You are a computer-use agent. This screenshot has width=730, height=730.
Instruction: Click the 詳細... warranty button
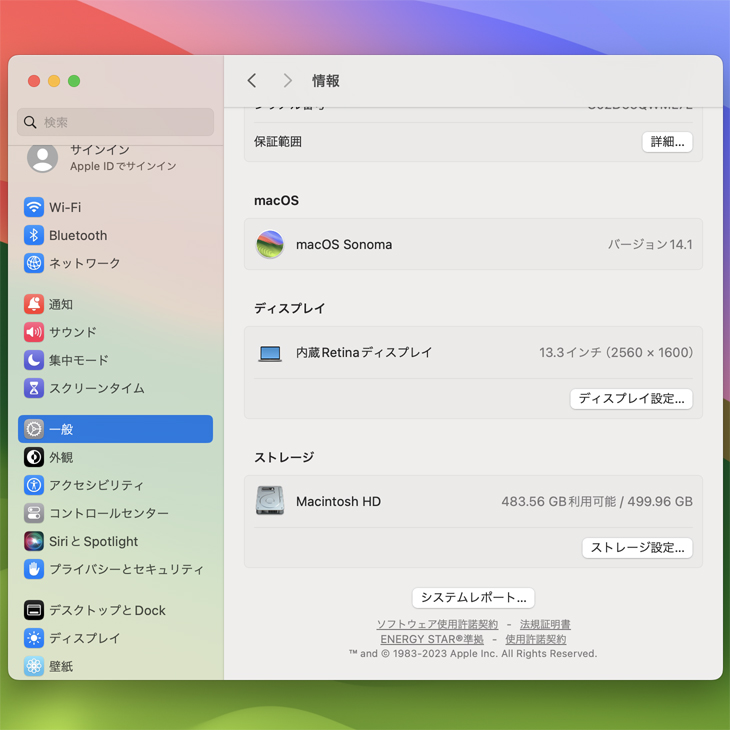pos(667,142)
